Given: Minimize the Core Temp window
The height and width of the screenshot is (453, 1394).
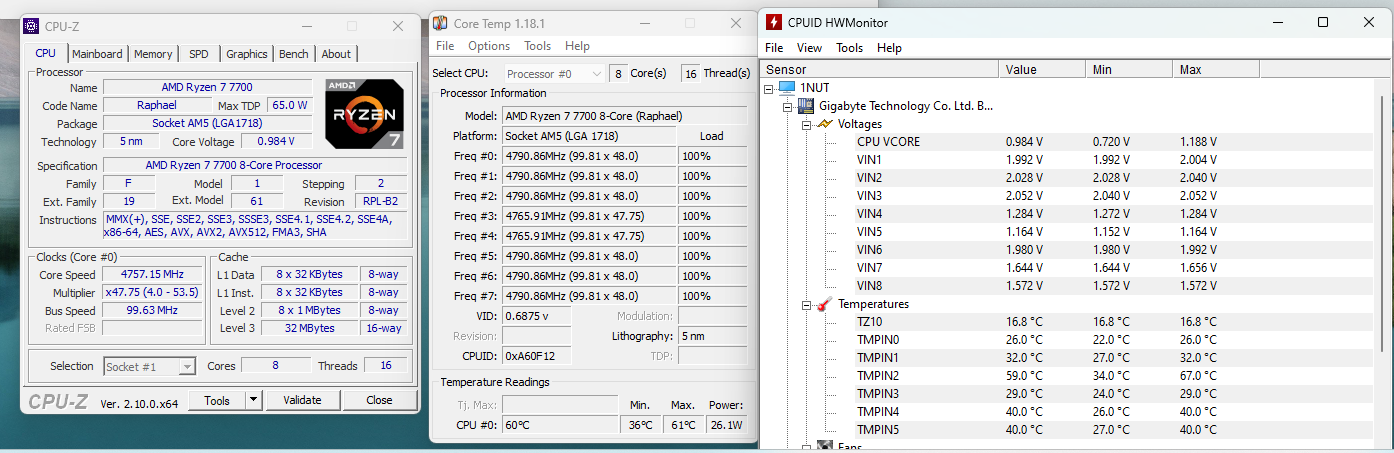Looking at the screenshot, I should pos(645,22).
